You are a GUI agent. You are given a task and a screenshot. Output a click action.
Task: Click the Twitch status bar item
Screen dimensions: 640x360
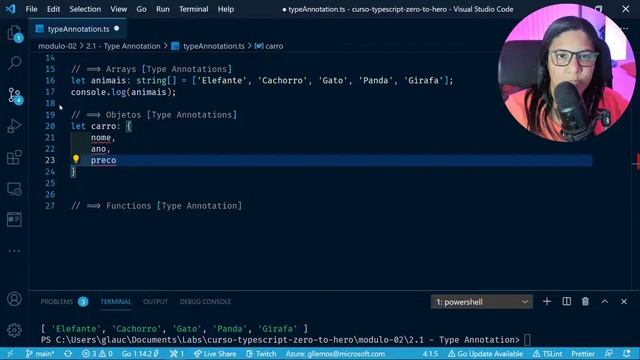[x=261, y=354]
